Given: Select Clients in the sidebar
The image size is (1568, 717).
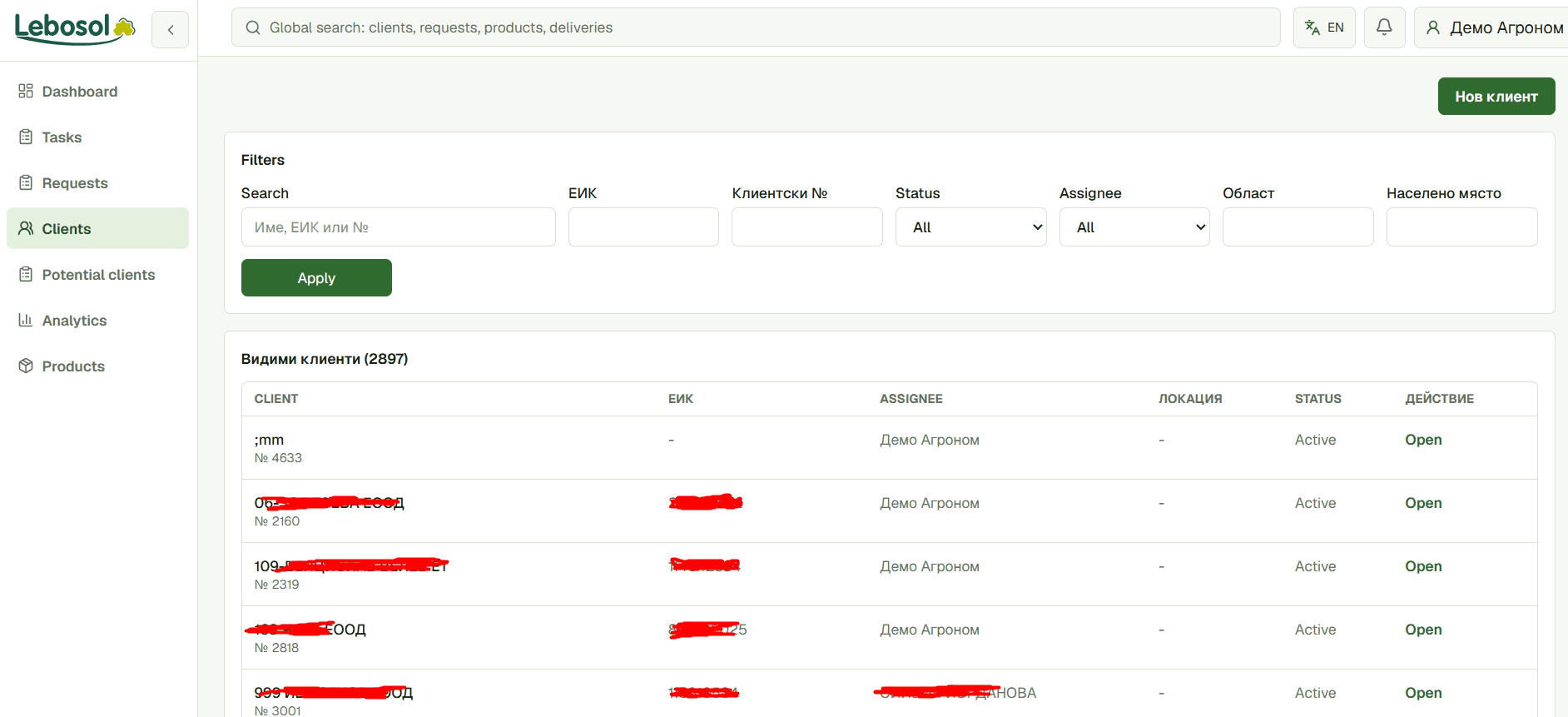Looking at the screenshot, I should coord(97,228).
